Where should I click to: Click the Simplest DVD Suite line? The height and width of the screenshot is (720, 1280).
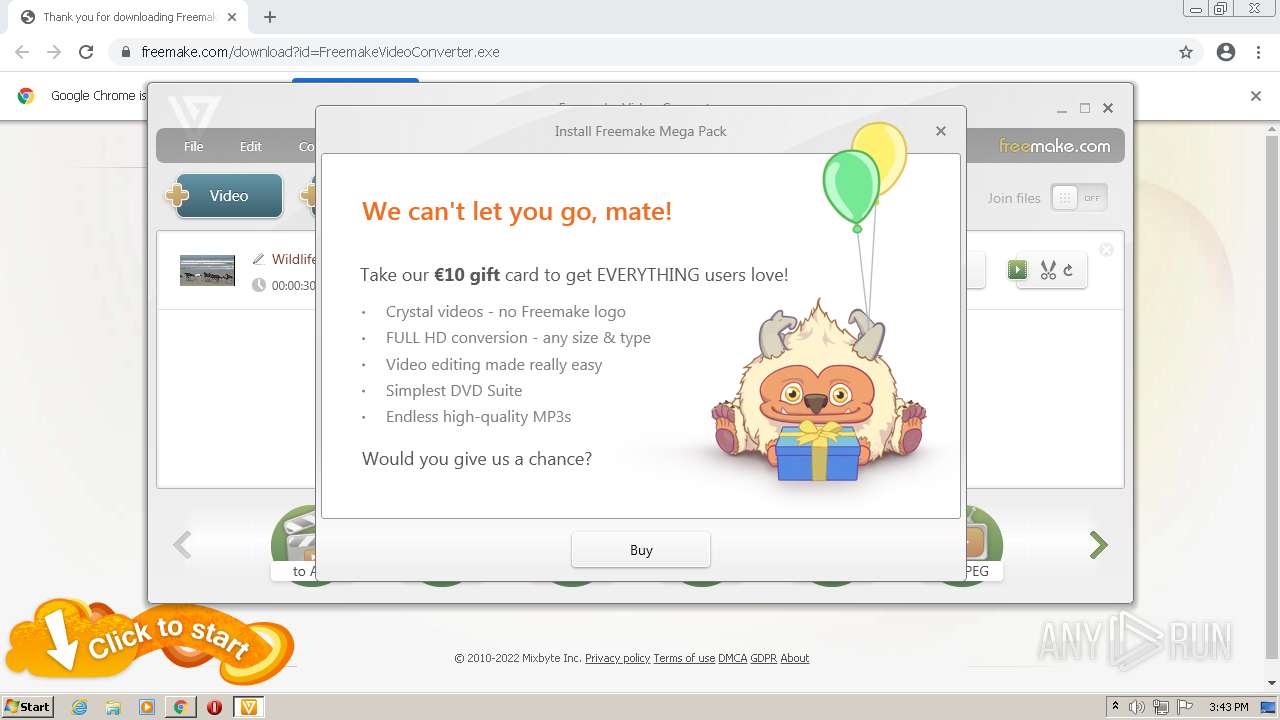pos(454,390)
